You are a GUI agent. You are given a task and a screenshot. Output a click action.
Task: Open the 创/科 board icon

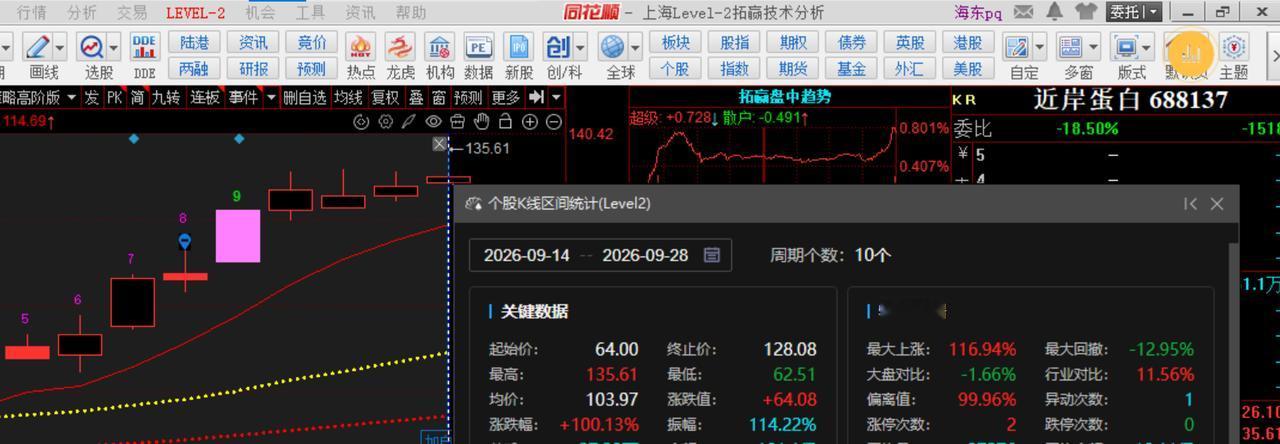[x=558, y=48]
